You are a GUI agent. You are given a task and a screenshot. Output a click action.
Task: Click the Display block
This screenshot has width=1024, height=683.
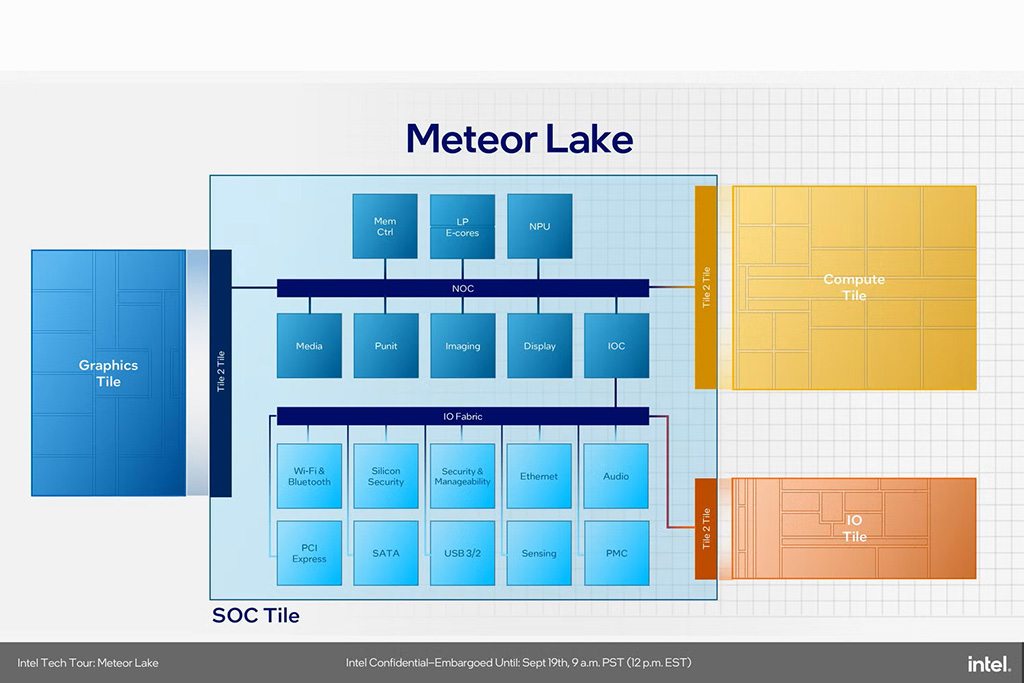(x=539, y=346)
